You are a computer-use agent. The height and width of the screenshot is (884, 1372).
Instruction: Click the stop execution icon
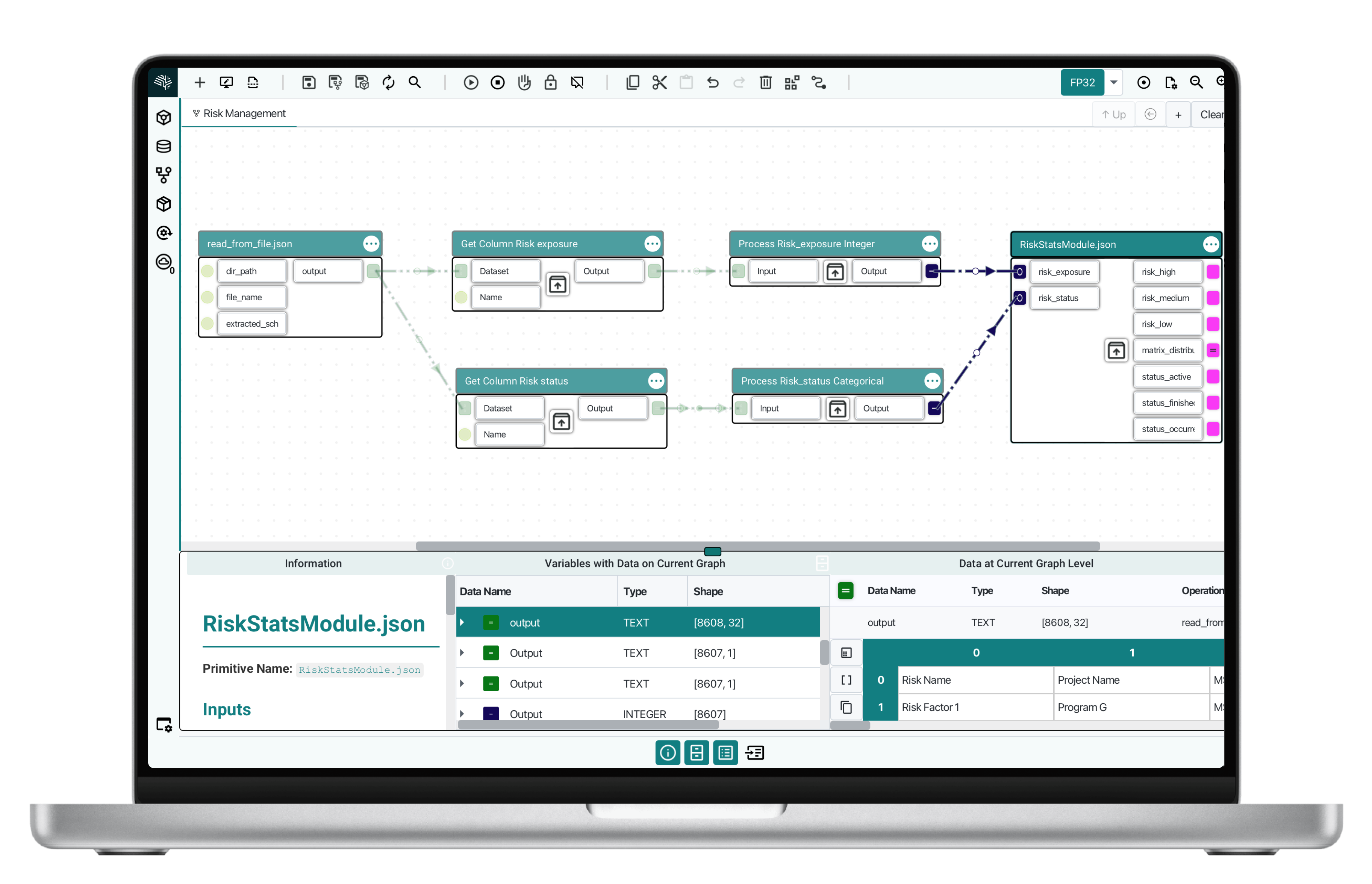pos(497,82)
